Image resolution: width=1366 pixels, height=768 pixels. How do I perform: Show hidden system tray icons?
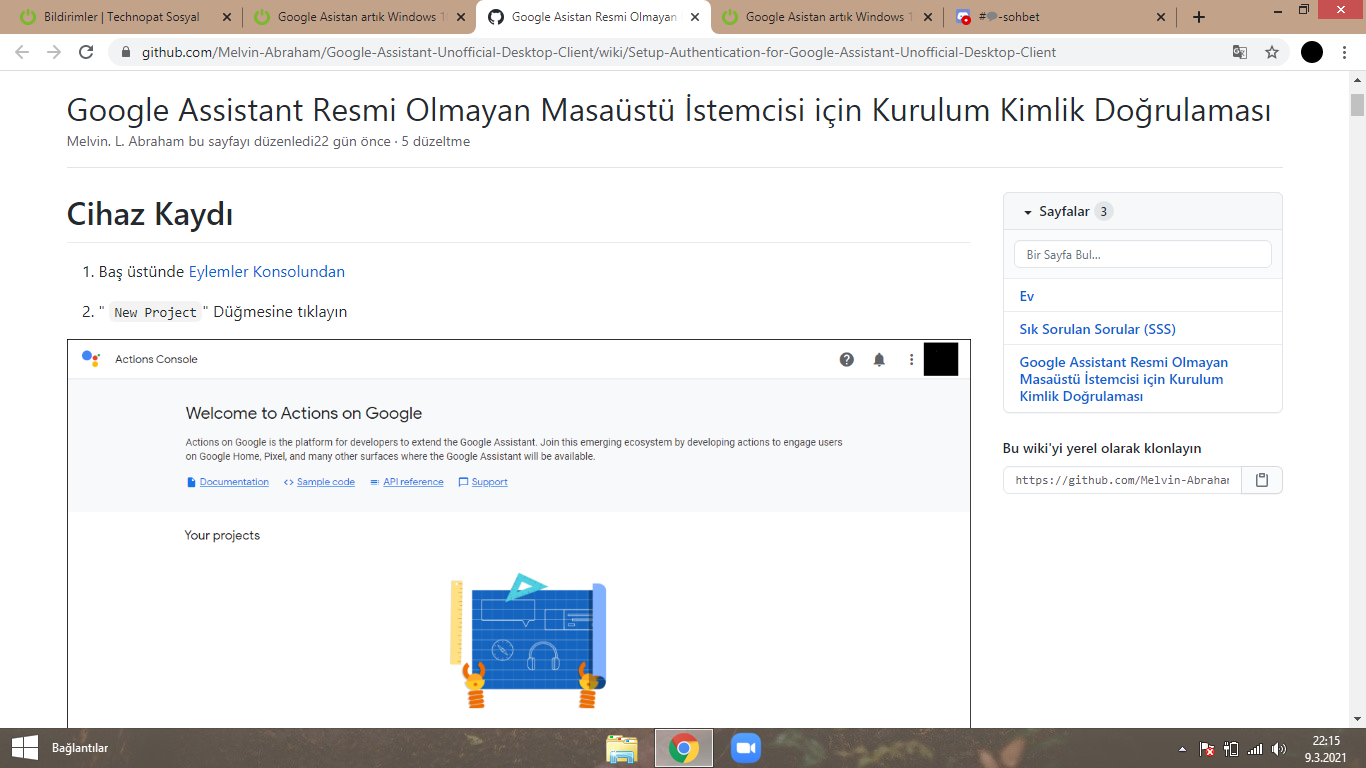1183,749
